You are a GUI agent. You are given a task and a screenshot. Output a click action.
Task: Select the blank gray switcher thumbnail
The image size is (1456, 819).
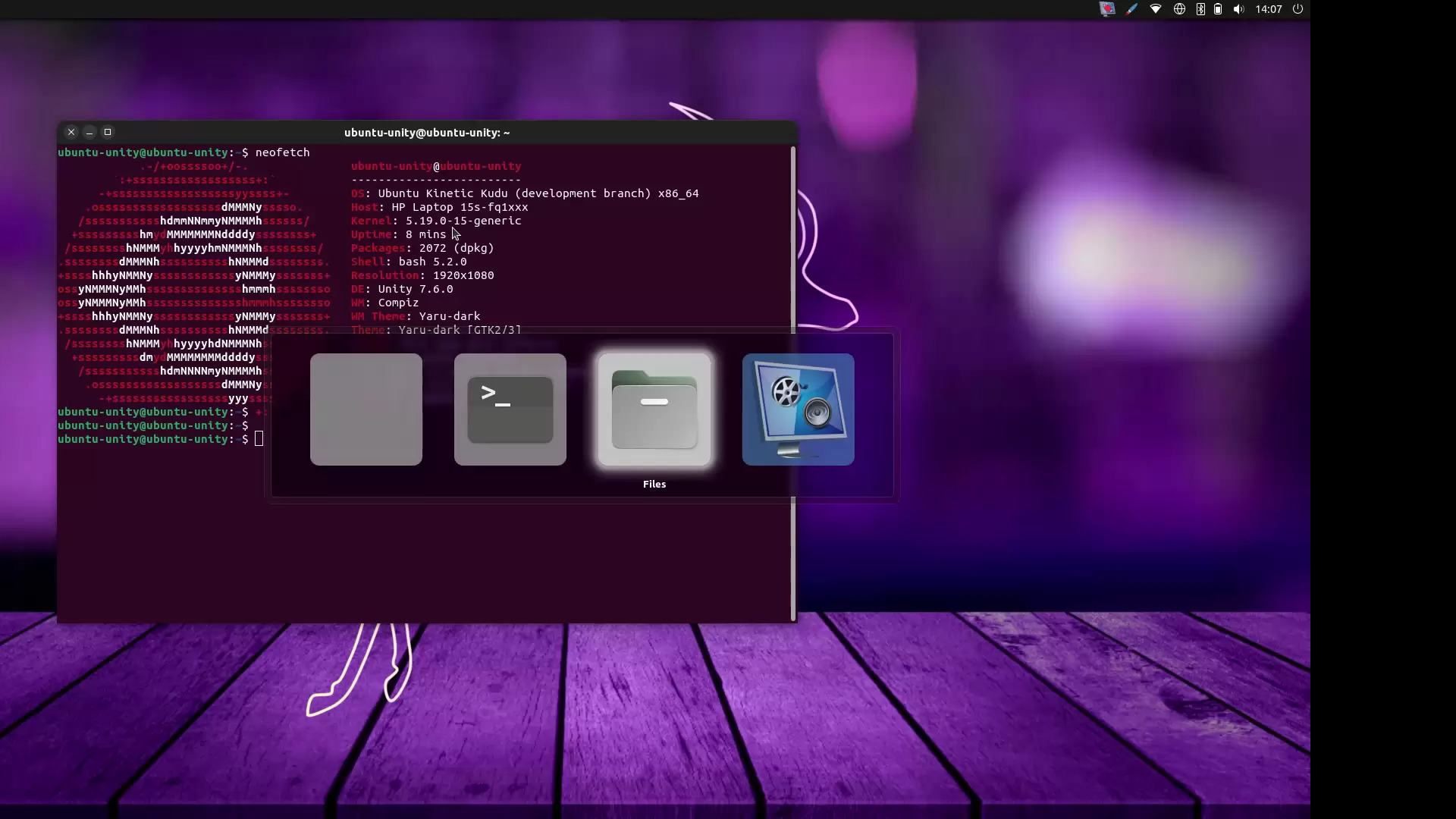366,409
